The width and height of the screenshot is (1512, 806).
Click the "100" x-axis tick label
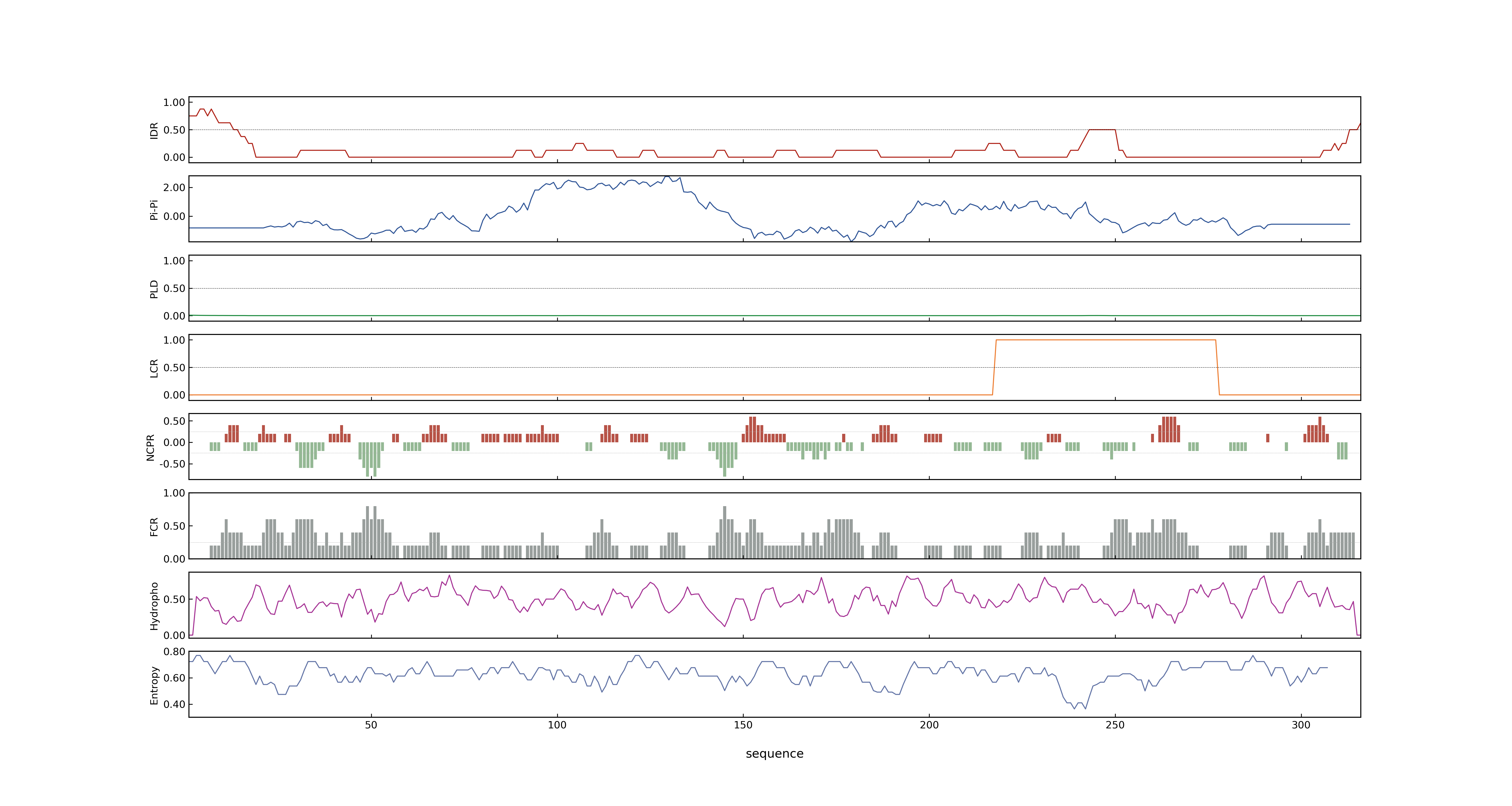(x=557, y=725)
